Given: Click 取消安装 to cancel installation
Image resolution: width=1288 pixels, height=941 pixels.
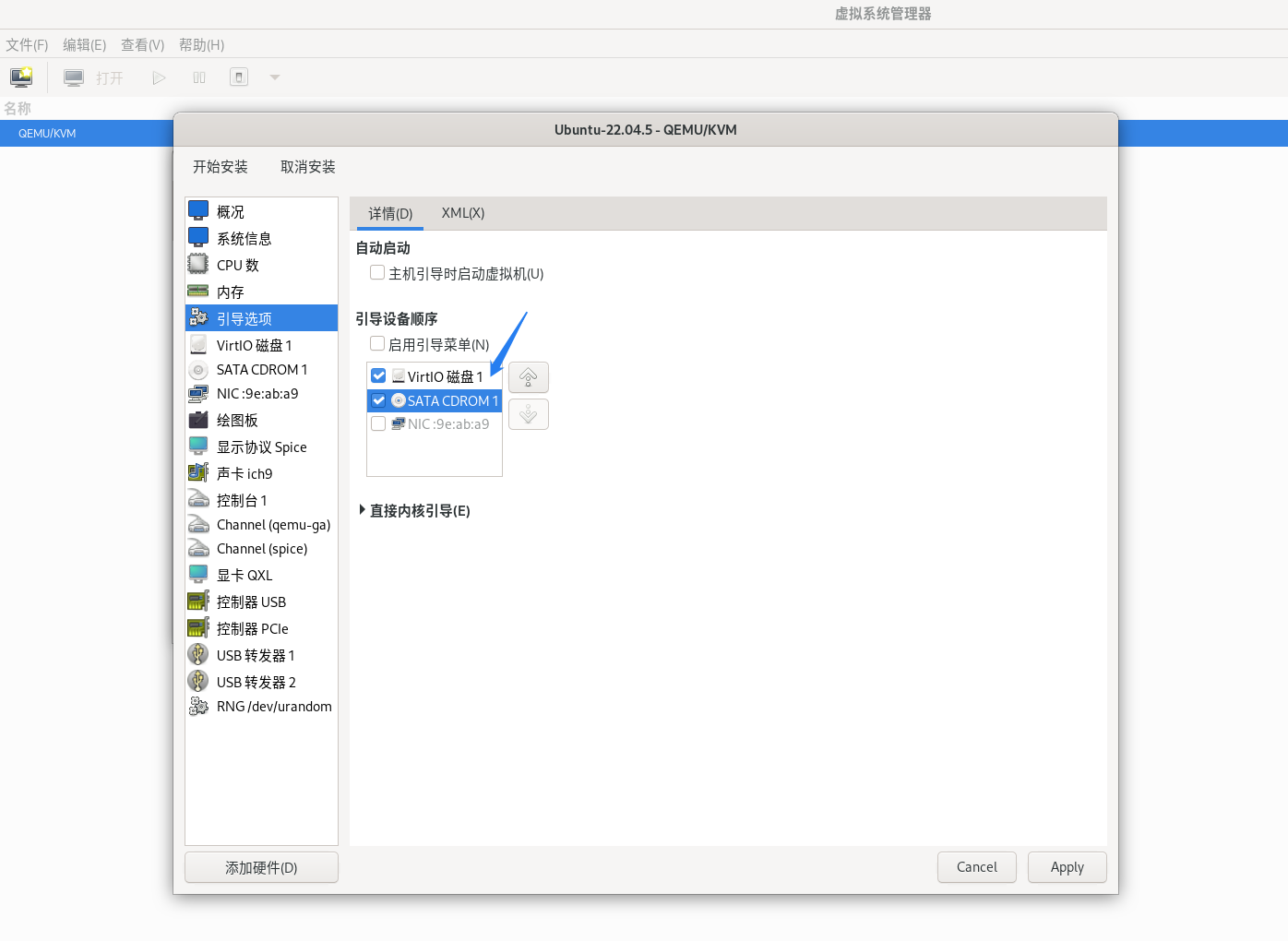Looking at the screenshot, I should [308, 167].
